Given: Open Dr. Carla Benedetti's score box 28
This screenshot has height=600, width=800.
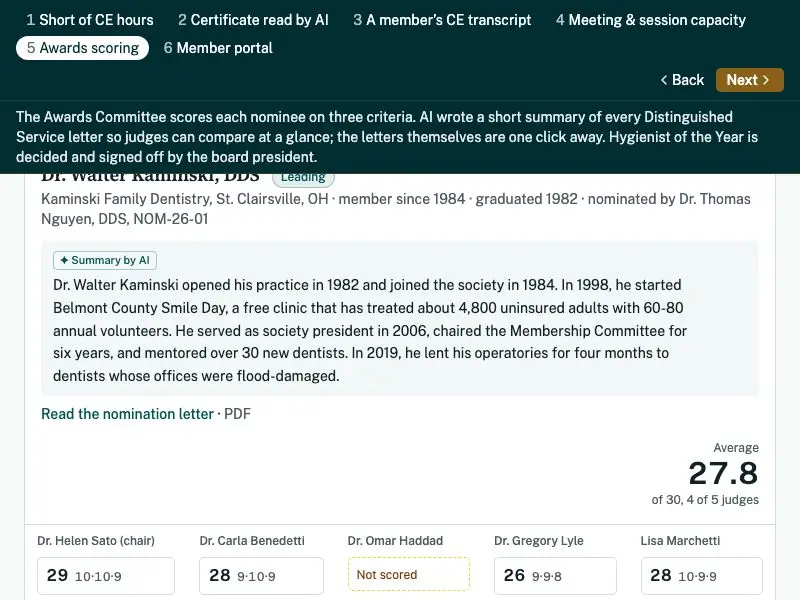Looking at the screenshot, I should [x=261, y=576].
